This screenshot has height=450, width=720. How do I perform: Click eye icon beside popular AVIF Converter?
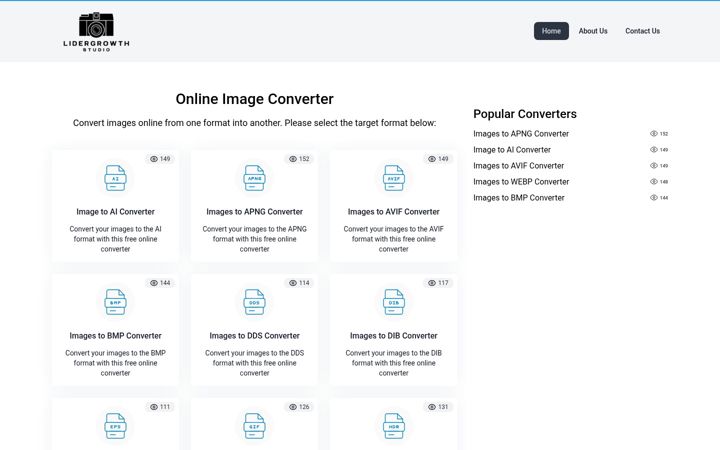point(654,166)
